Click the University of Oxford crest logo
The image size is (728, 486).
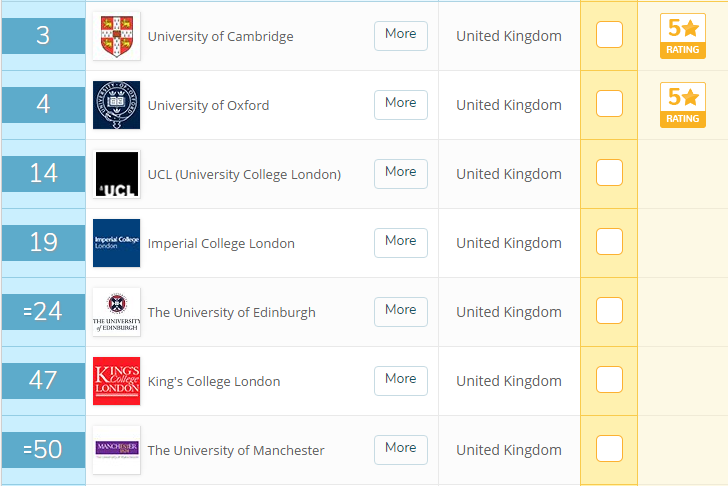pos(116,105)
